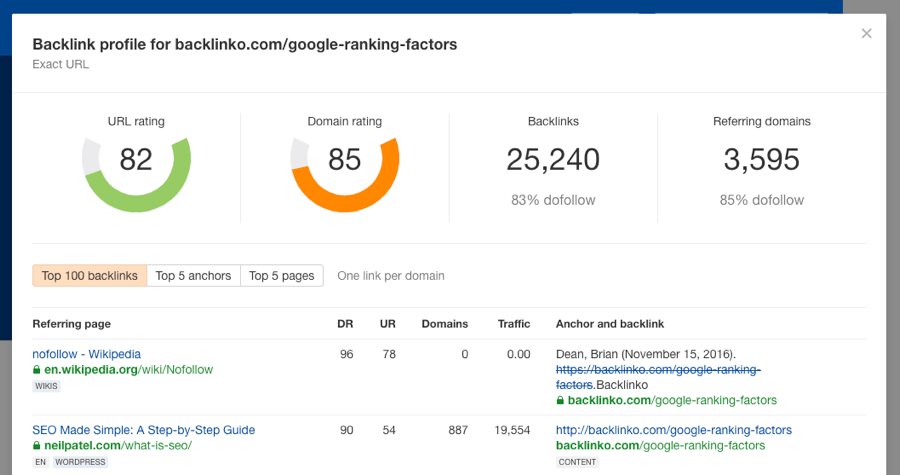Click the green URL rating donut chart
900x475 pixels.
[136, 160]
